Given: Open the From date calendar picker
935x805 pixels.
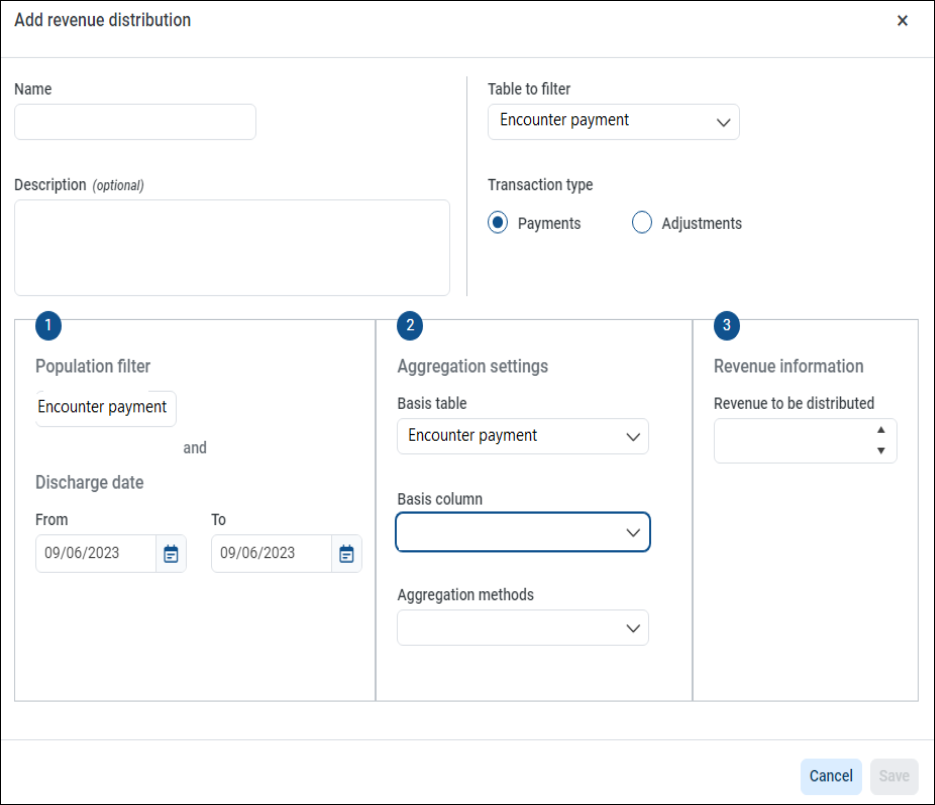Looking at the screenshot, I should (171, 553).
